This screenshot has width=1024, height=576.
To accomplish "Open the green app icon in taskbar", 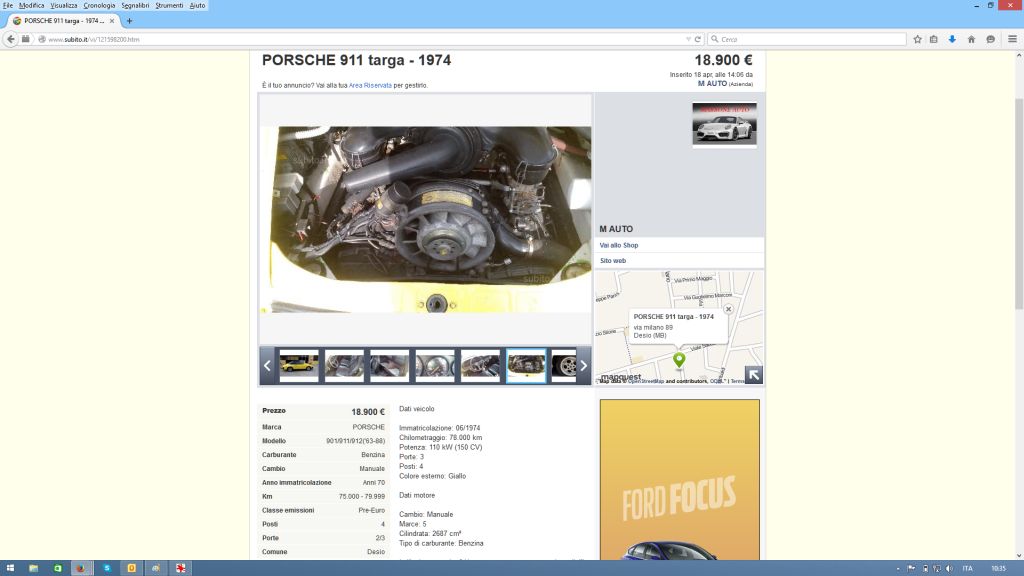I will [57, 568].
